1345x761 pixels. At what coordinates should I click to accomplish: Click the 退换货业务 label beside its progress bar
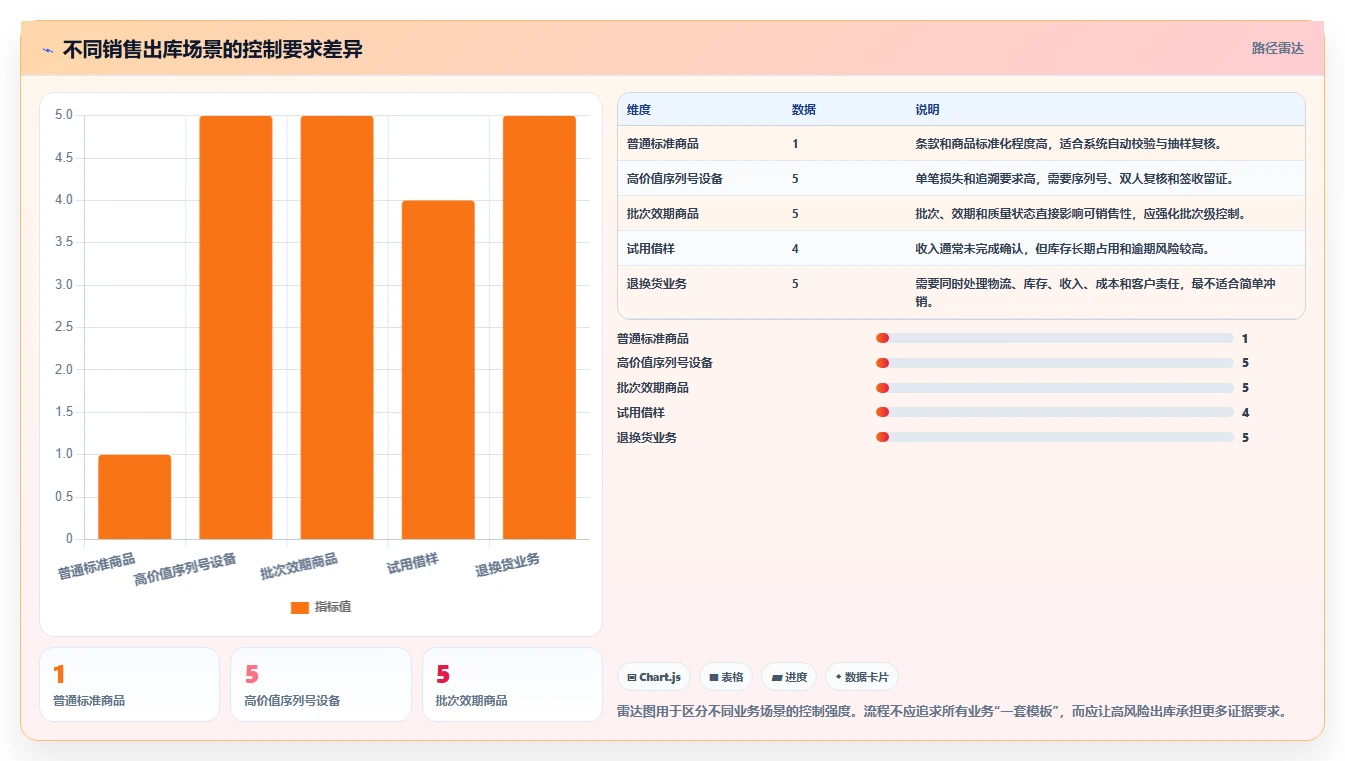tap(647, 438)
